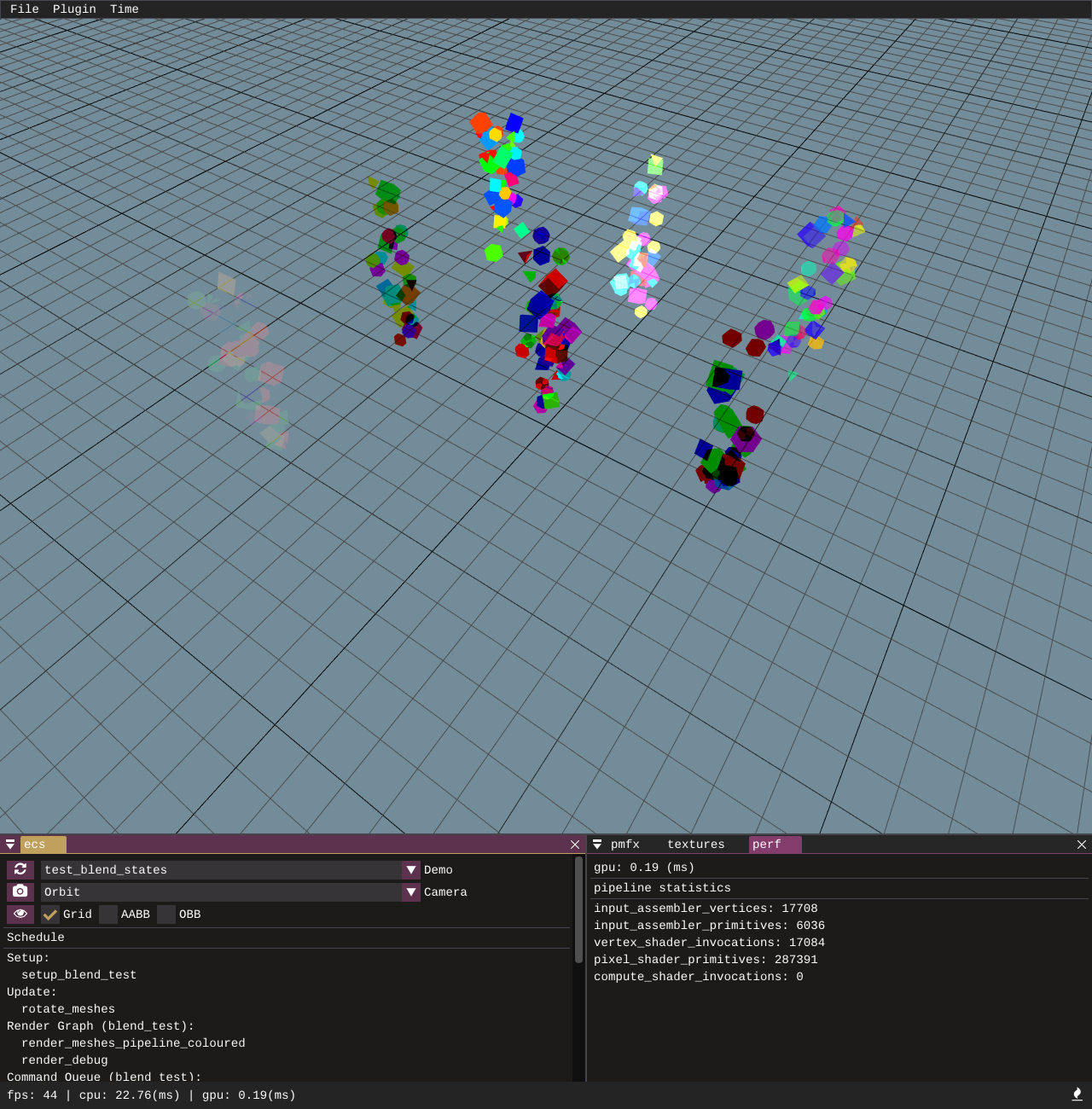Collapse the perf panel triangle
Viewport: 1092px width, 1109px height.
coord(597,845)
